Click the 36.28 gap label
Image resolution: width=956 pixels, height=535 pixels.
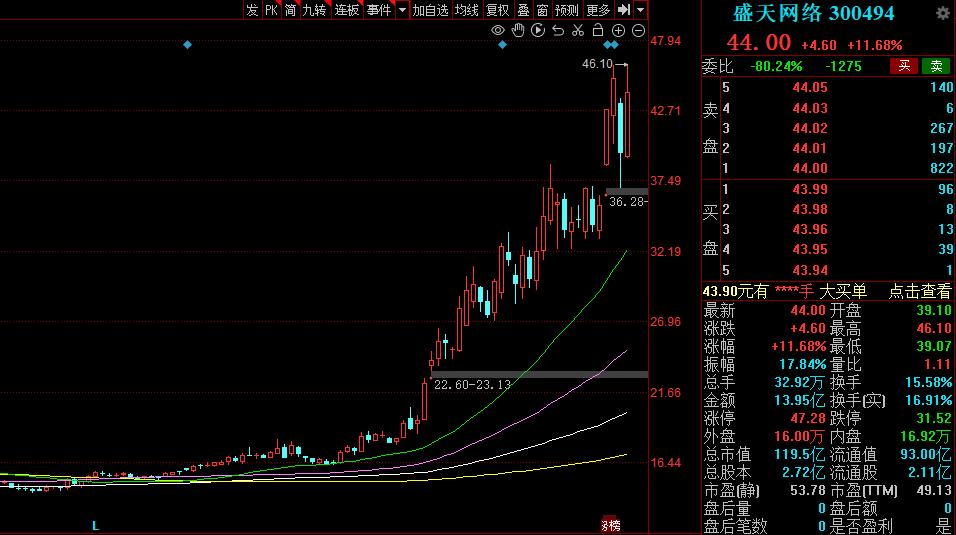pos(627,201)
